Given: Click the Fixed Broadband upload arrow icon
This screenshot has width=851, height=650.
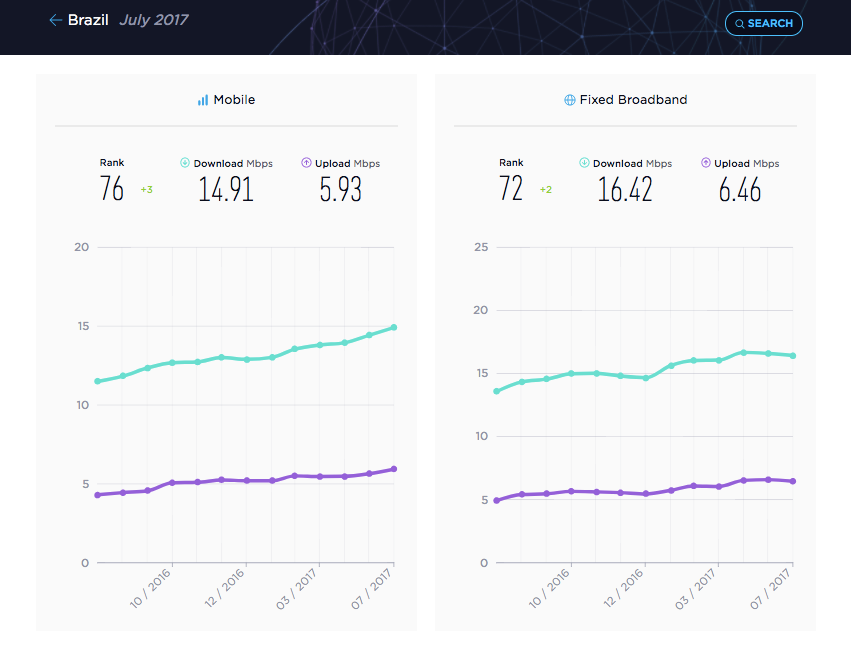Looking at the screenshot, I should [706, 163].
